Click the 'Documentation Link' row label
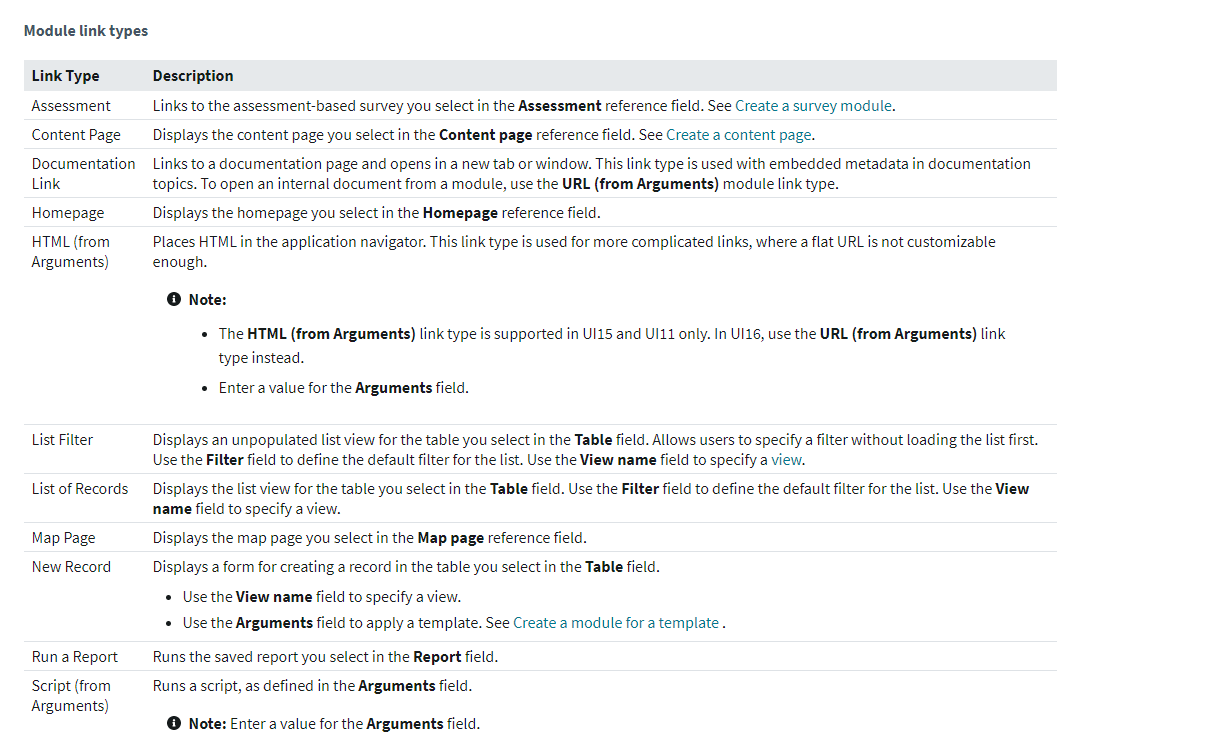Screen dimensions: 1214x747 [83, 174]
